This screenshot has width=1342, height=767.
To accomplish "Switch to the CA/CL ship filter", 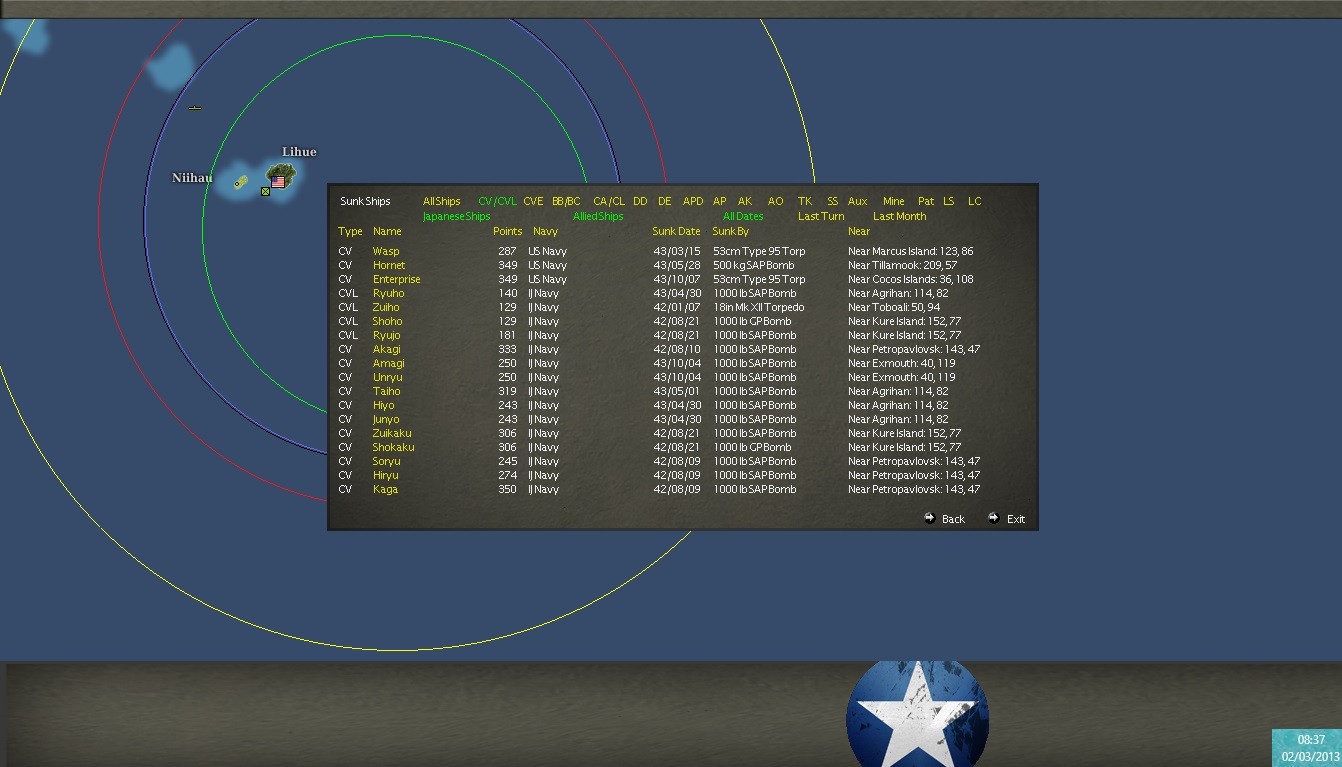I will pyautogui.click(x=609, y=201).
